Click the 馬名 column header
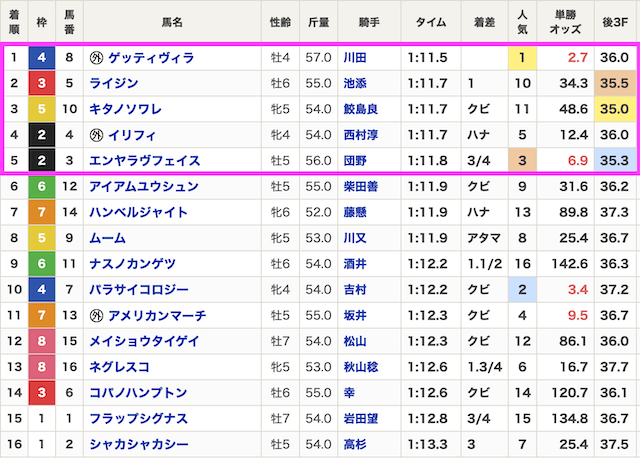This screenshot has height=458, width=640. coord(172,22)
